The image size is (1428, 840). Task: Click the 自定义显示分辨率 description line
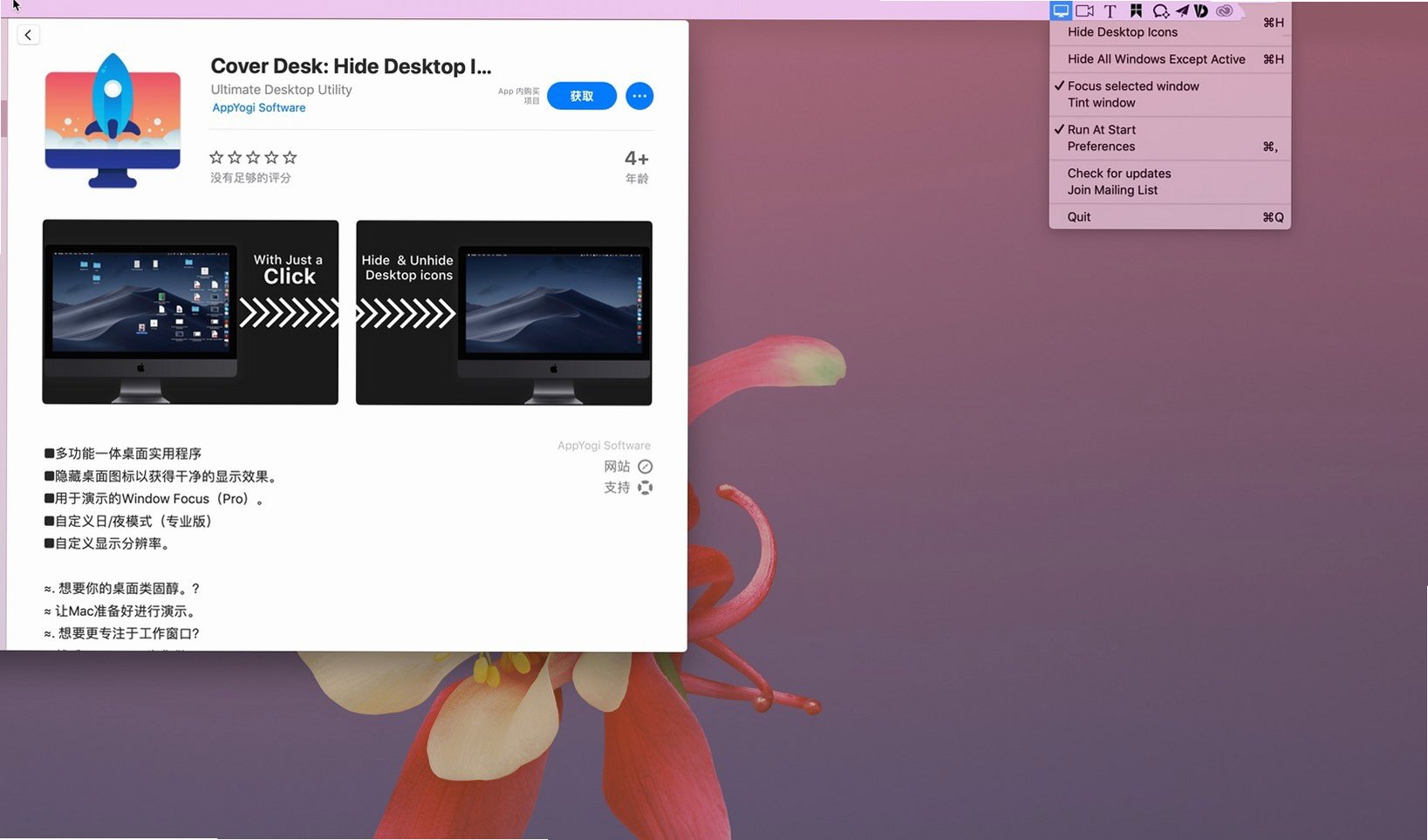click(107, 543)
